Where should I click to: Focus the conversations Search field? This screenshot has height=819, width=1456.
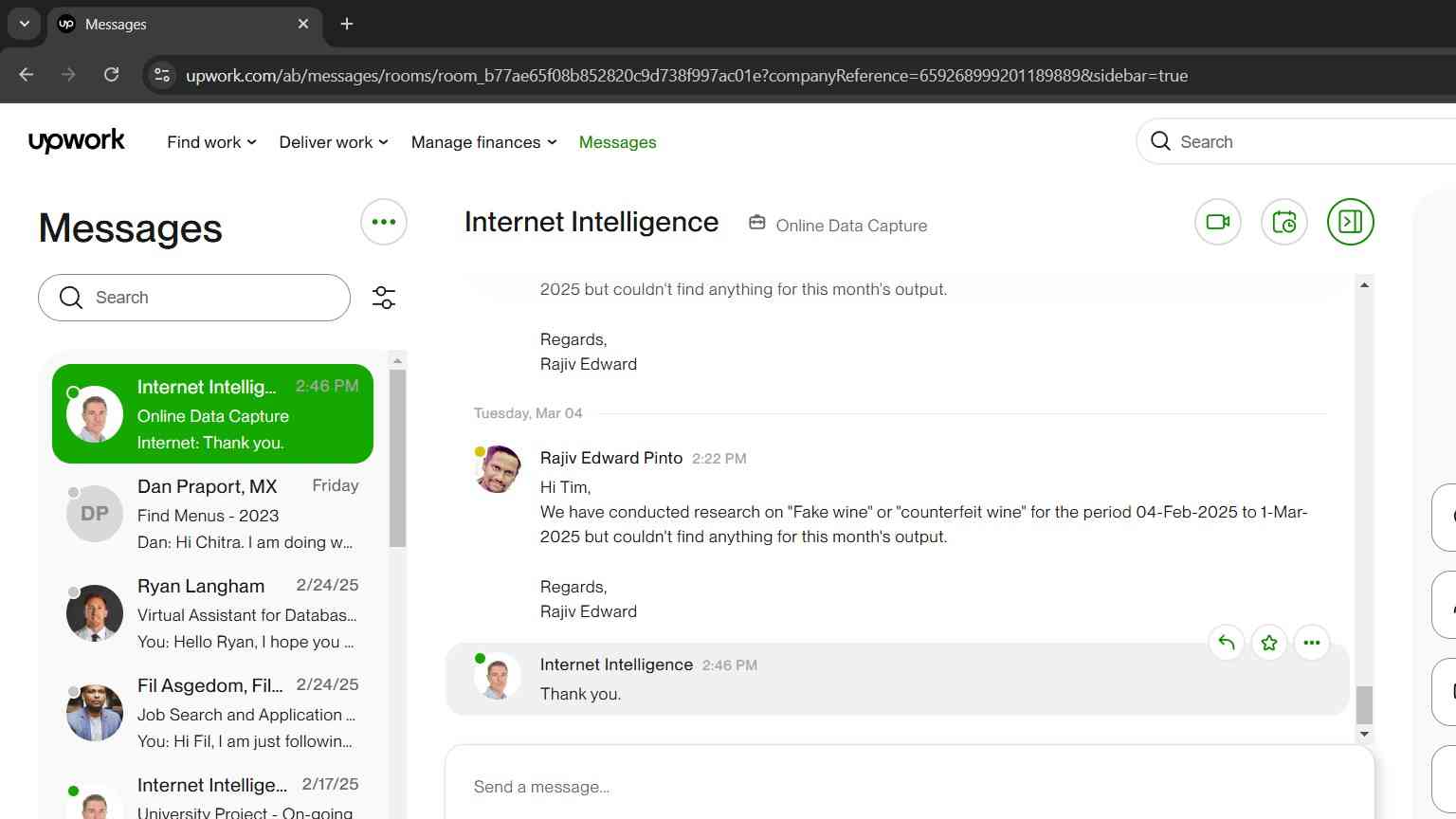(194, 298)
